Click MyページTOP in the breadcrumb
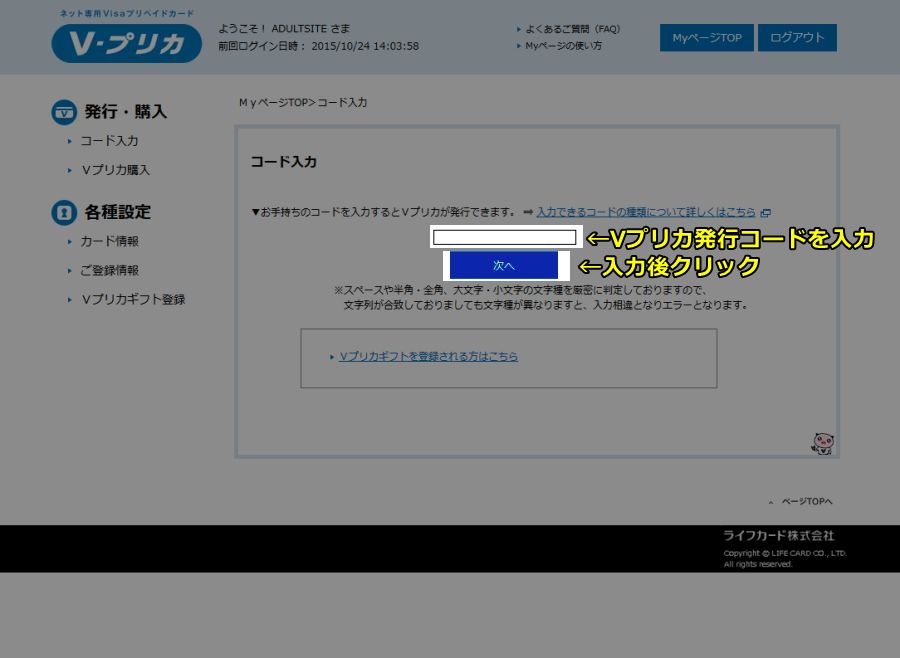Viewport: 900px width, 658px height. 272,103
